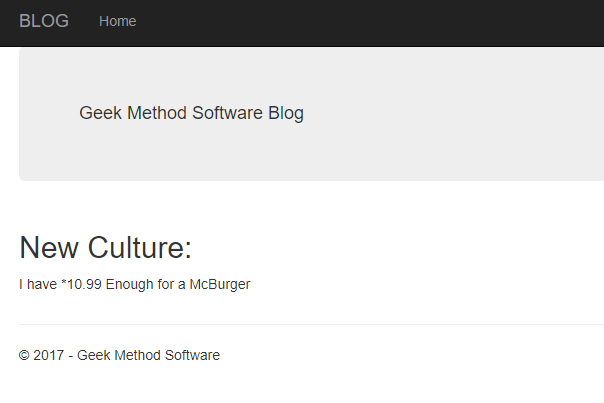Image resolution: width=604 pixels, height=403 pixels.
Task: Select the New Culture: heading
Action: point(106,247)
